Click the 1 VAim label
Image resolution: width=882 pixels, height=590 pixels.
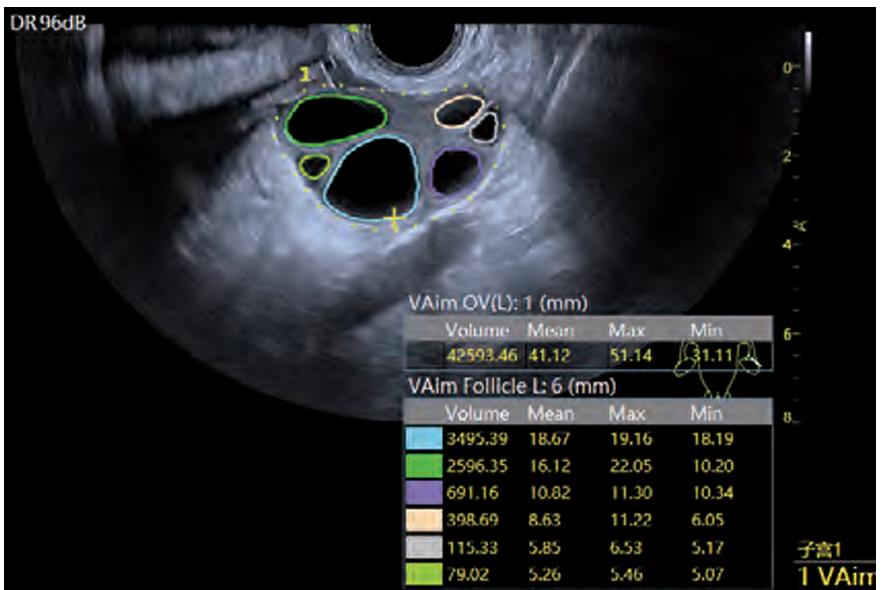836,575
